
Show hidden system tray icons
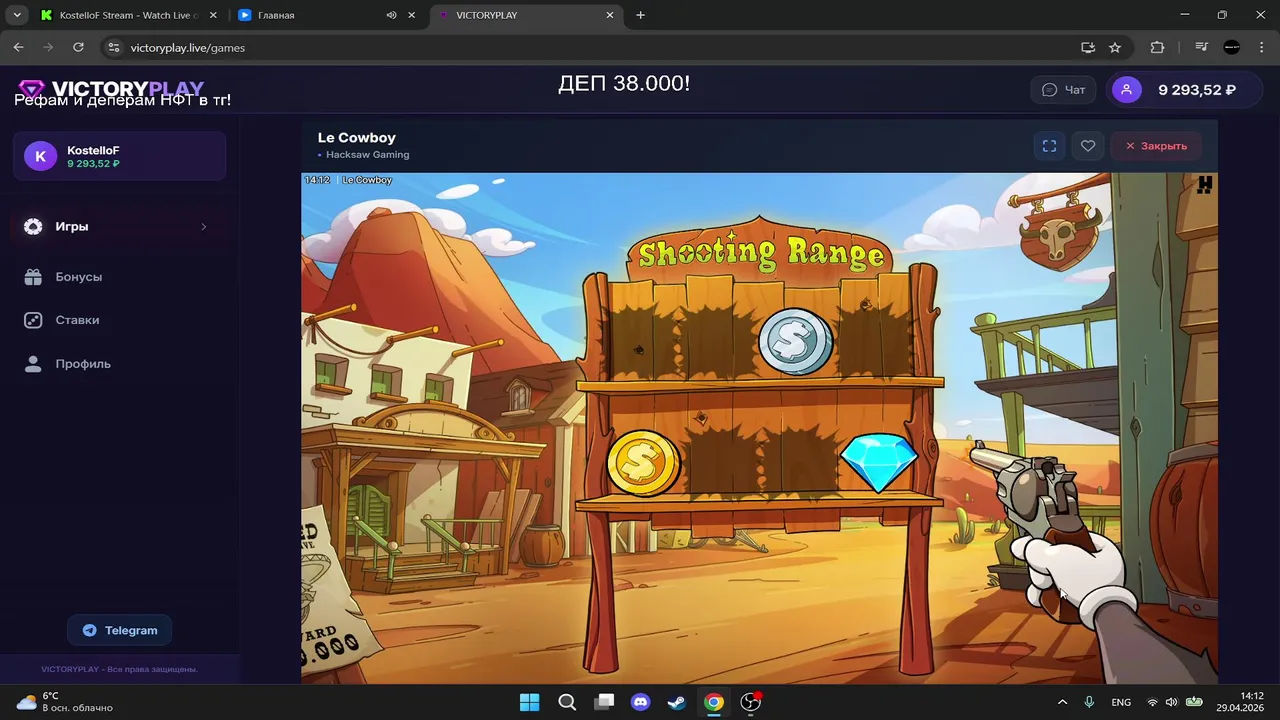point(1062,702)
